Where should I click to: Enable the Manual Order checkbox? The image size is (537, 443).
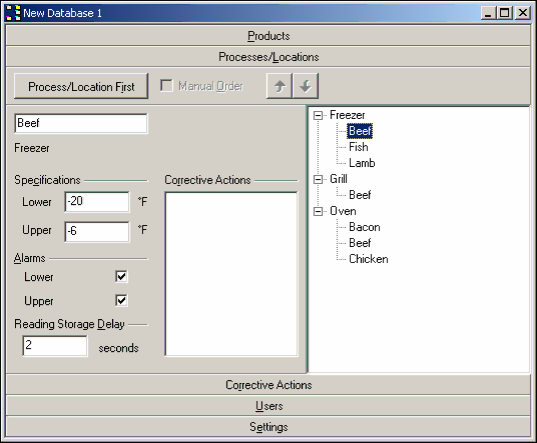(x=166, y=86)
